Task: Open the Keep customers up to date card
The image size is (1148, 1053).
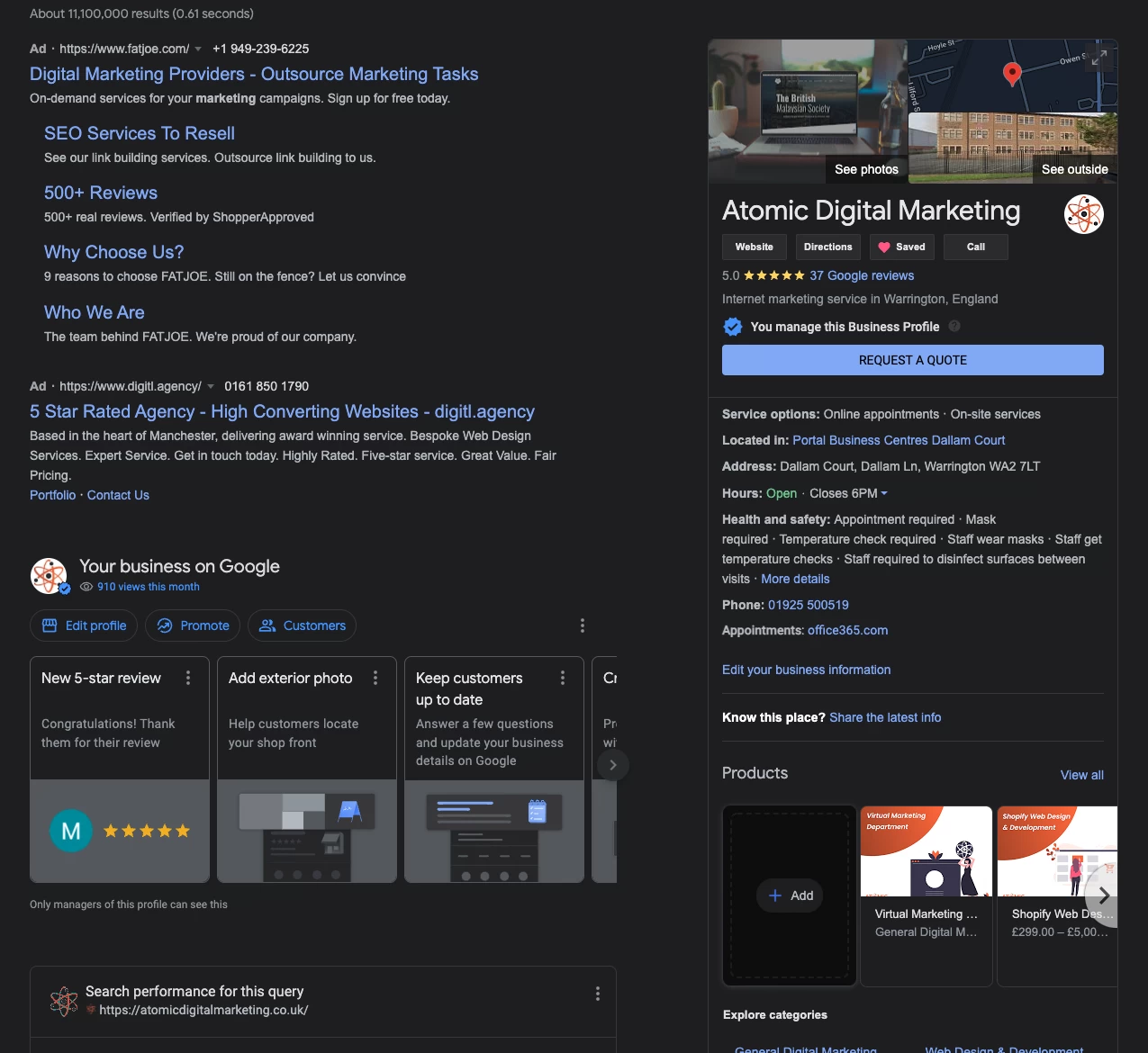Action: 494,769
